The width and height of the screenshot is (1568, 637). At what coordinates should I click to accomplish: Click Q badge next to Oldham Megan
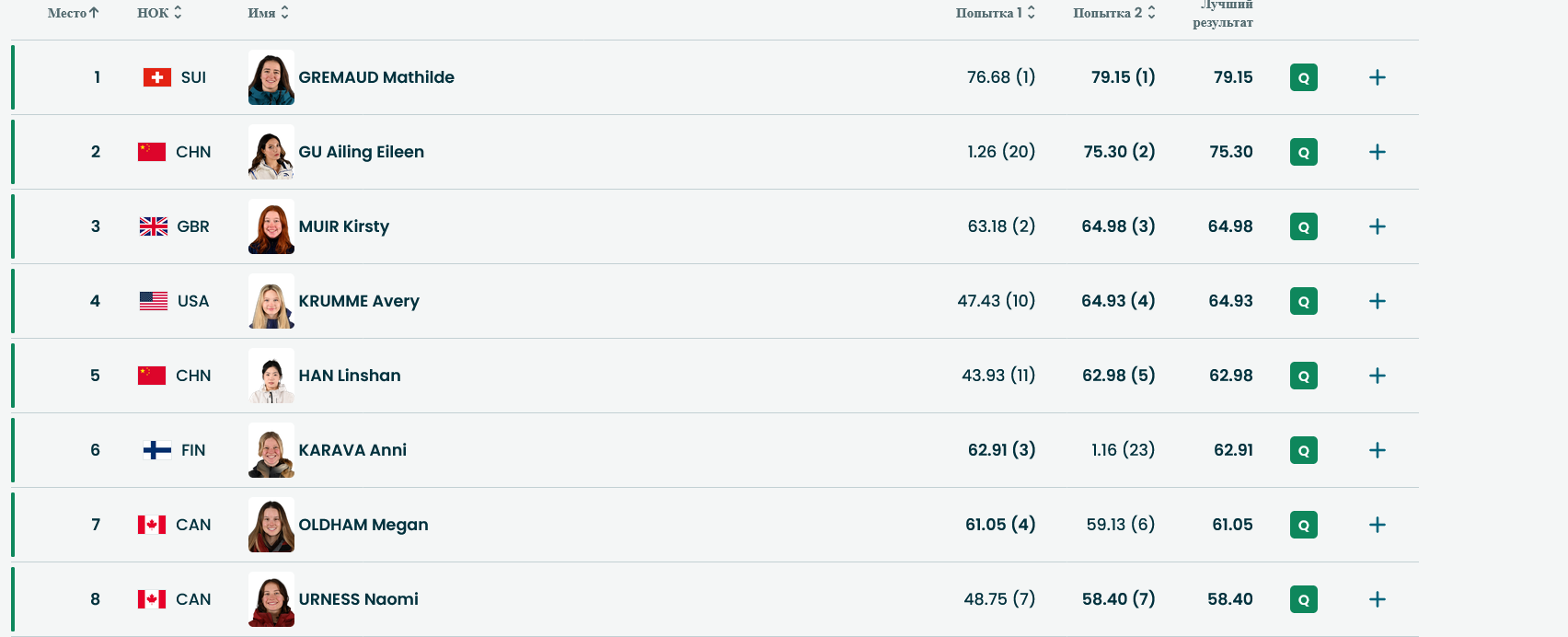pos(1303,525)
